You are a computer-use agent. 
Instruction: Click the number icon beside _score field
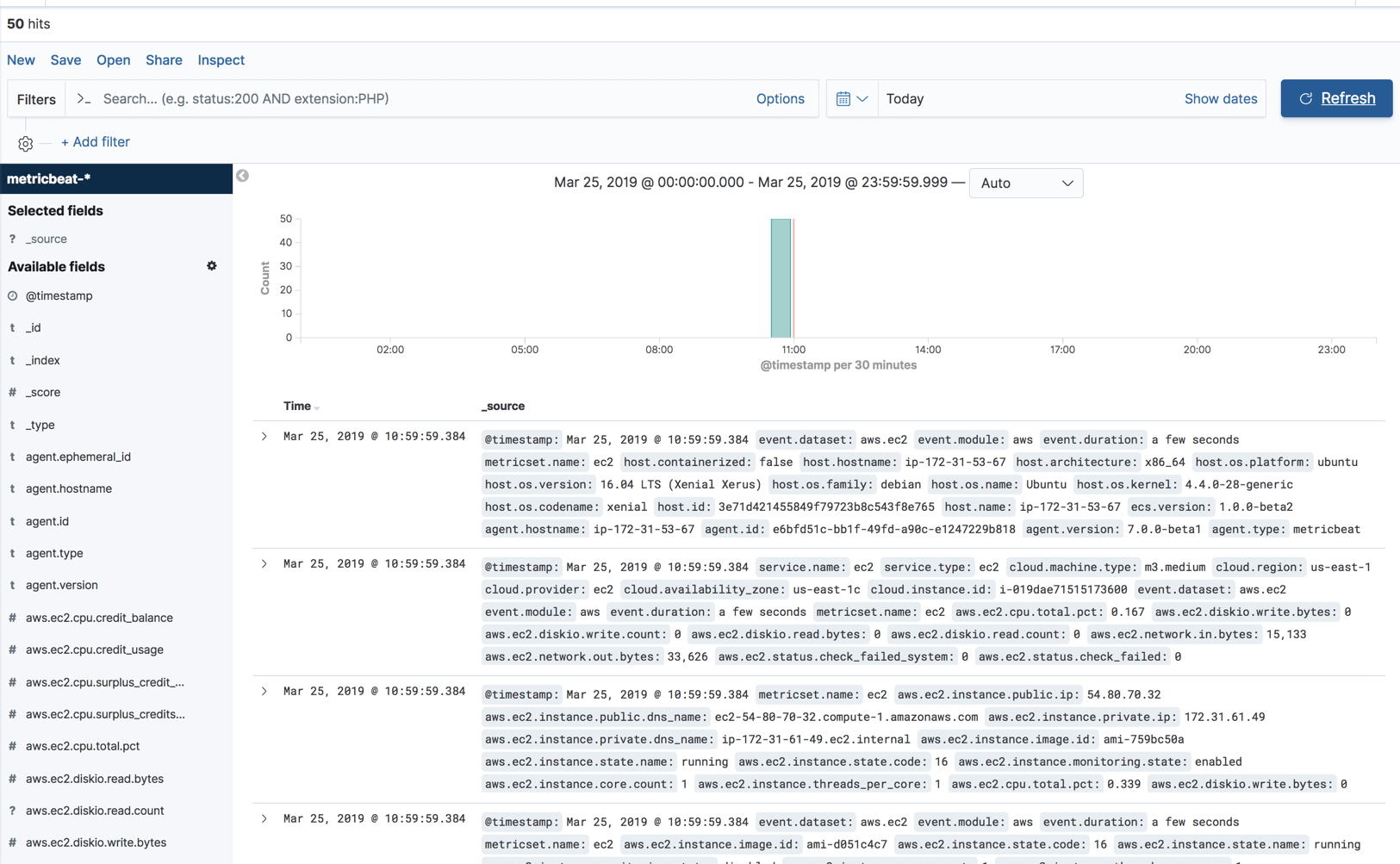pos(12,393)
